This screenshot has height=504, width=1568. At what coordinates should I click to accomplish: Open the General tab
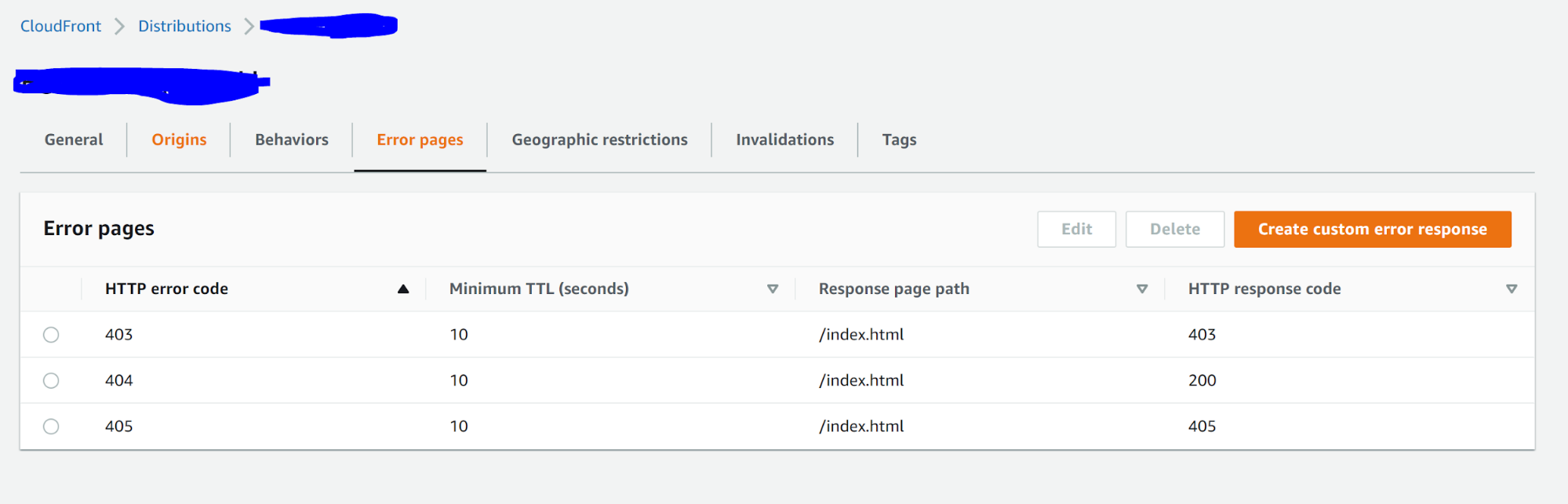coord(74,140)
